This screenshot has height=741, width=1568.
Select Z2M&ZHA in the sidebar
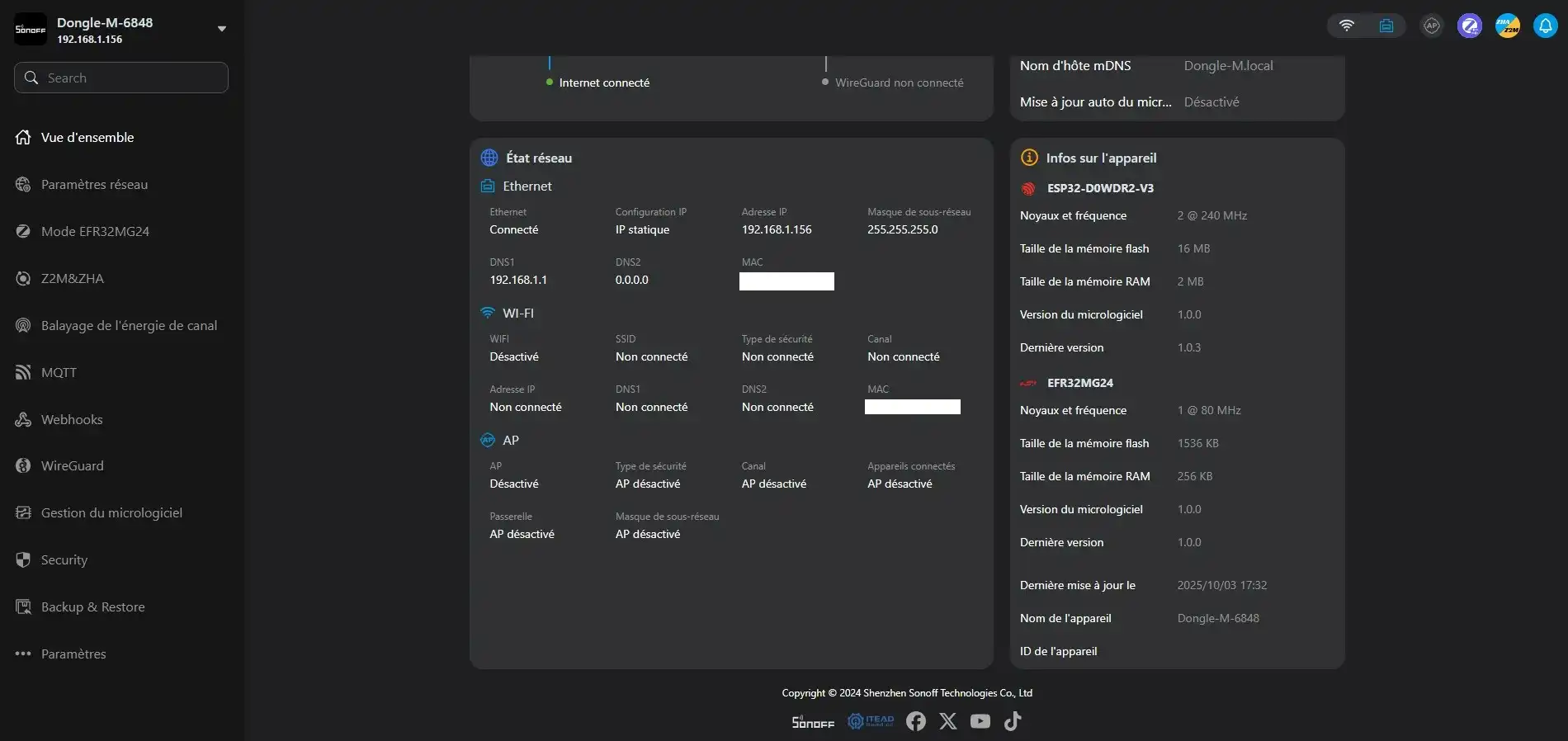pos(72,279)
